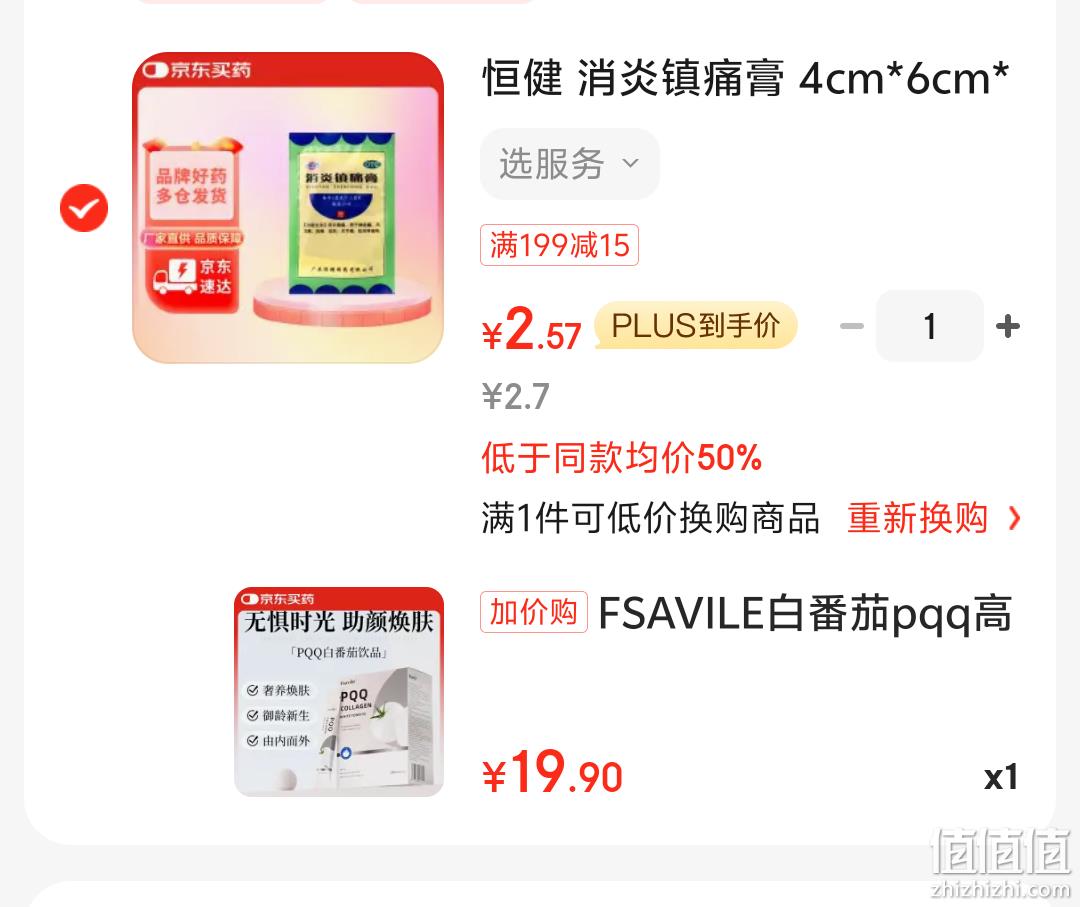Click the quantity field showing 1

pos(930,326)
